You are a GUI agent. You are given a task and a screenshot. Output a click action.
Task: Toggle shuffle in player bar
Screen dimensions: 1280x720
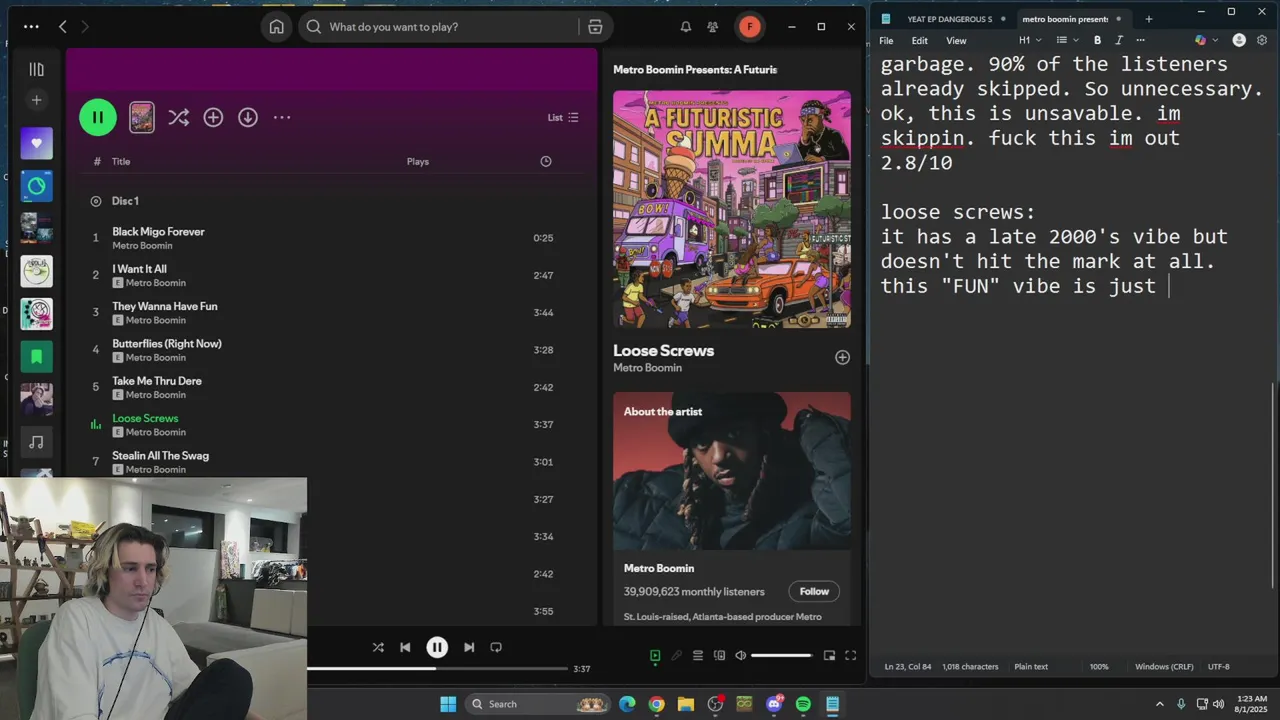[378, 647]
